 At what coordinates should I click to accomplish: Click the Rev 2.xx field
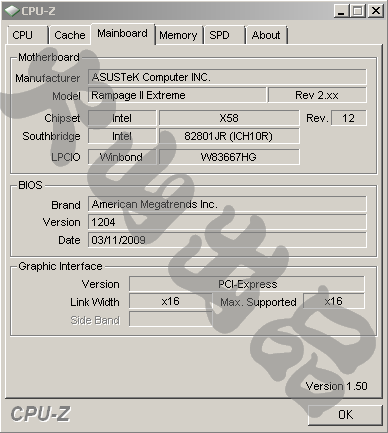[x=317, y=95]
